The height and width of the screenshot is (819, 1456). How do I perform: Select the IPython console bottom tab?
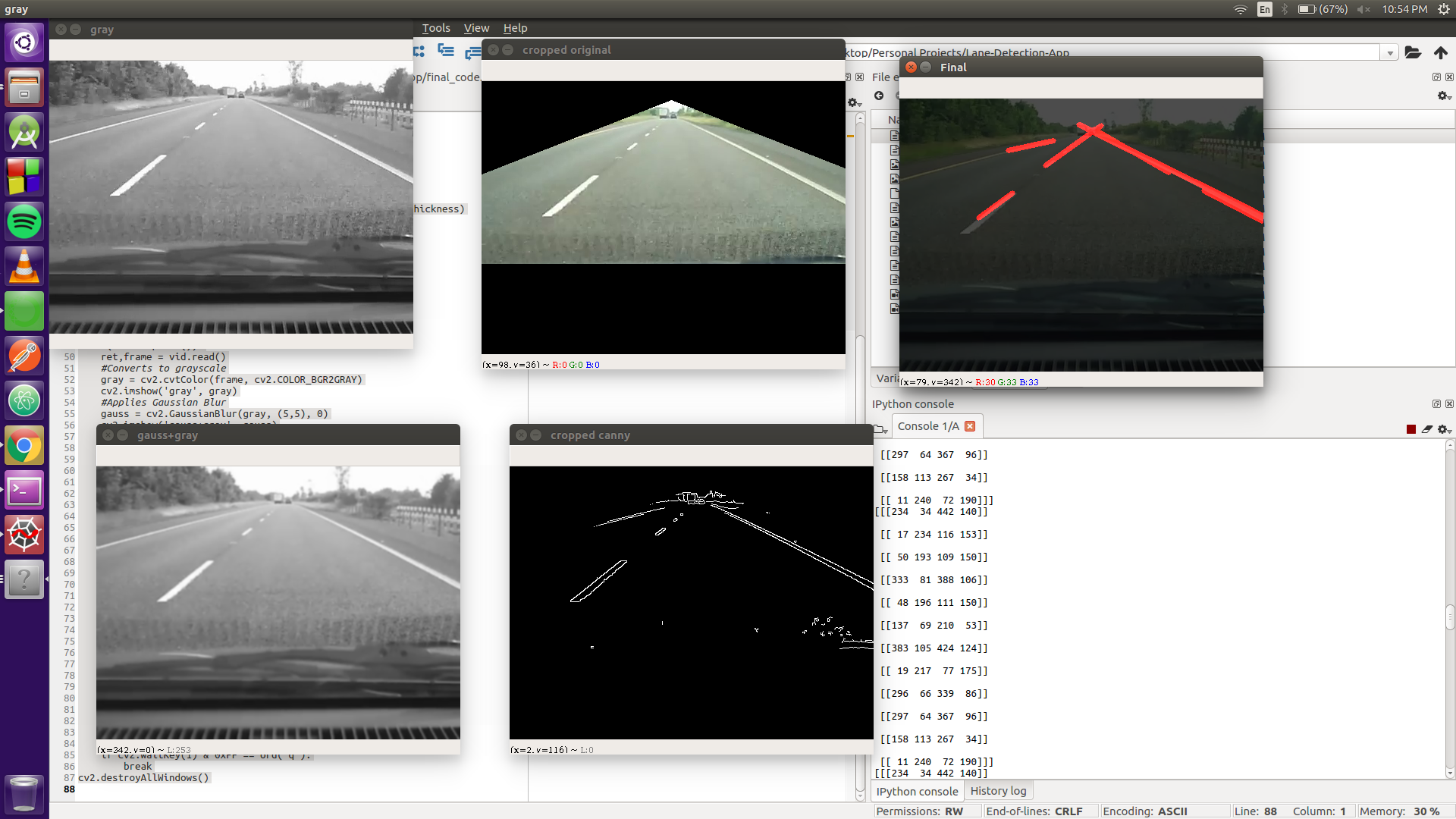coord(917,791)
